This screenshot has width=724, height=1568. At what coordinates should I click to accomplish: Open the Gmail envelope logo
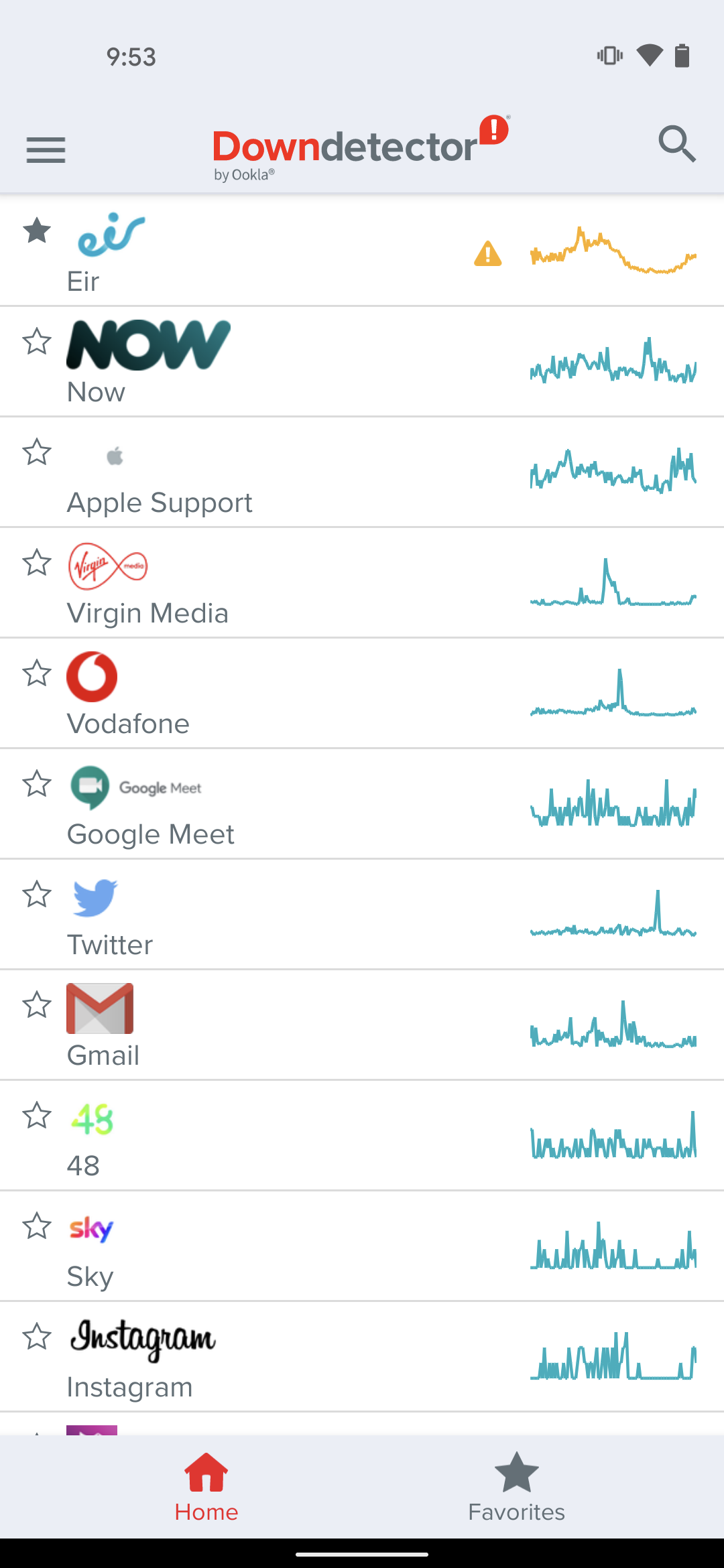click(x=100, y=1008)
